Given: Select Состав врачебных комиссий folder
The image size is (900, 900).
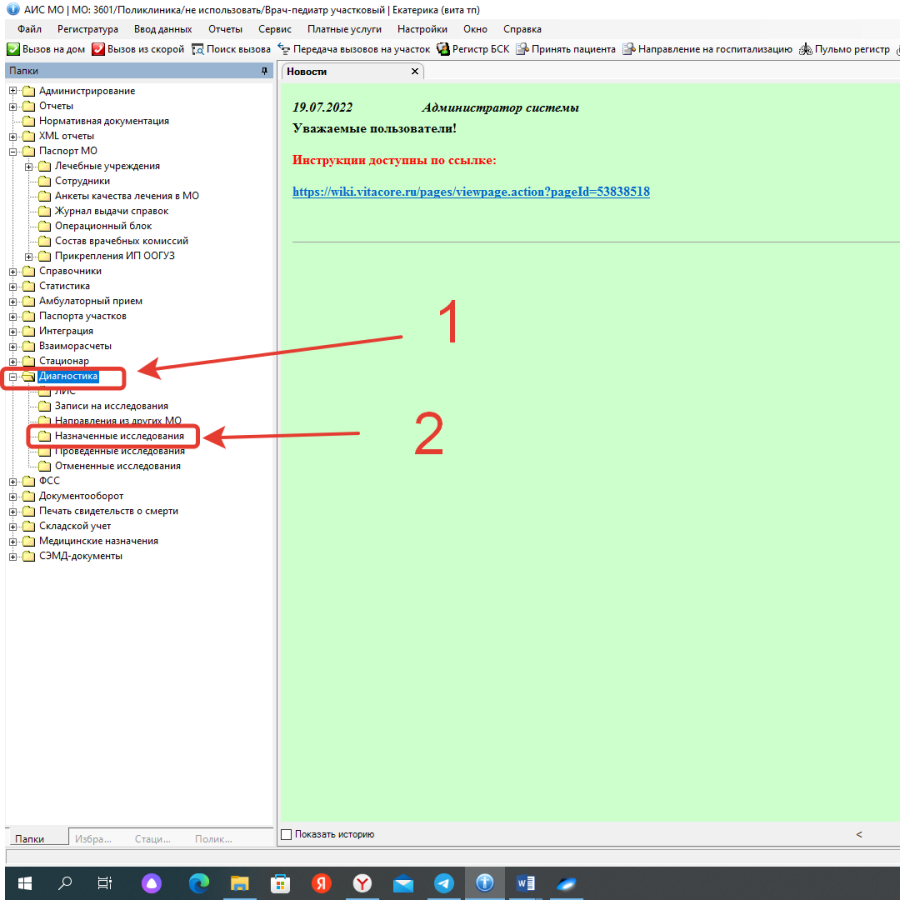Looking at the screenshot, I should click(121, 240).
